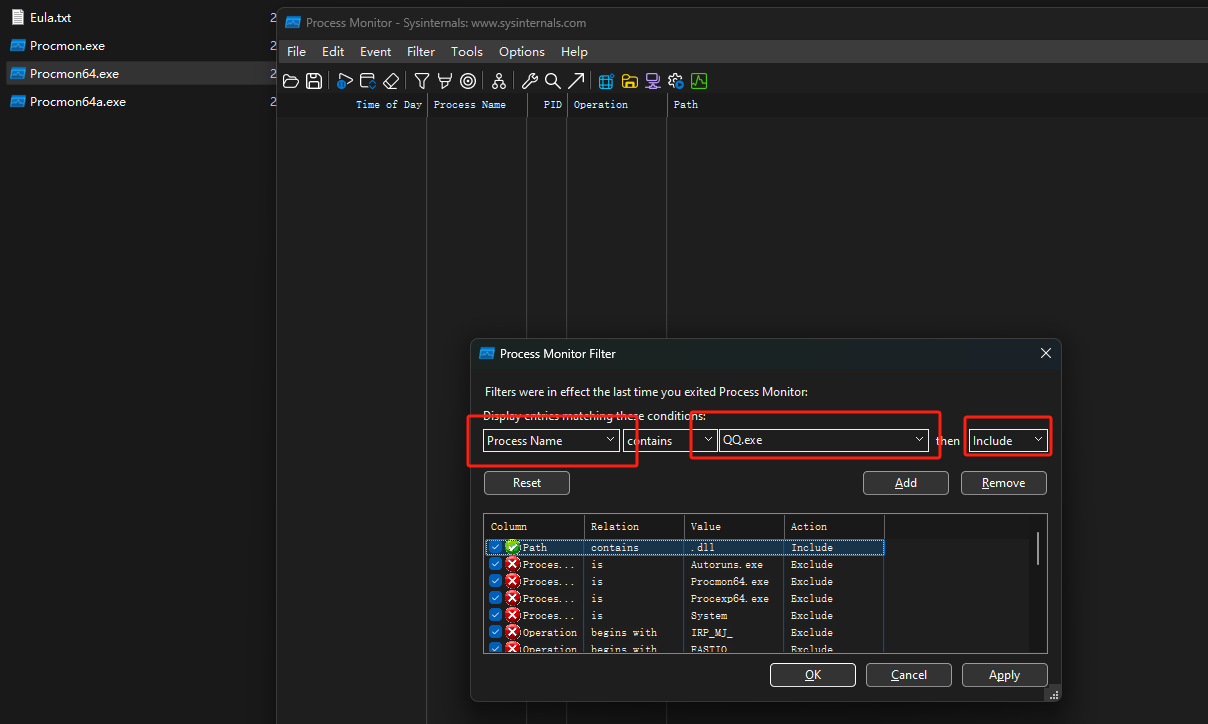Open the contains relation dropdown
1208x724 pixels.
click(670, 440)
